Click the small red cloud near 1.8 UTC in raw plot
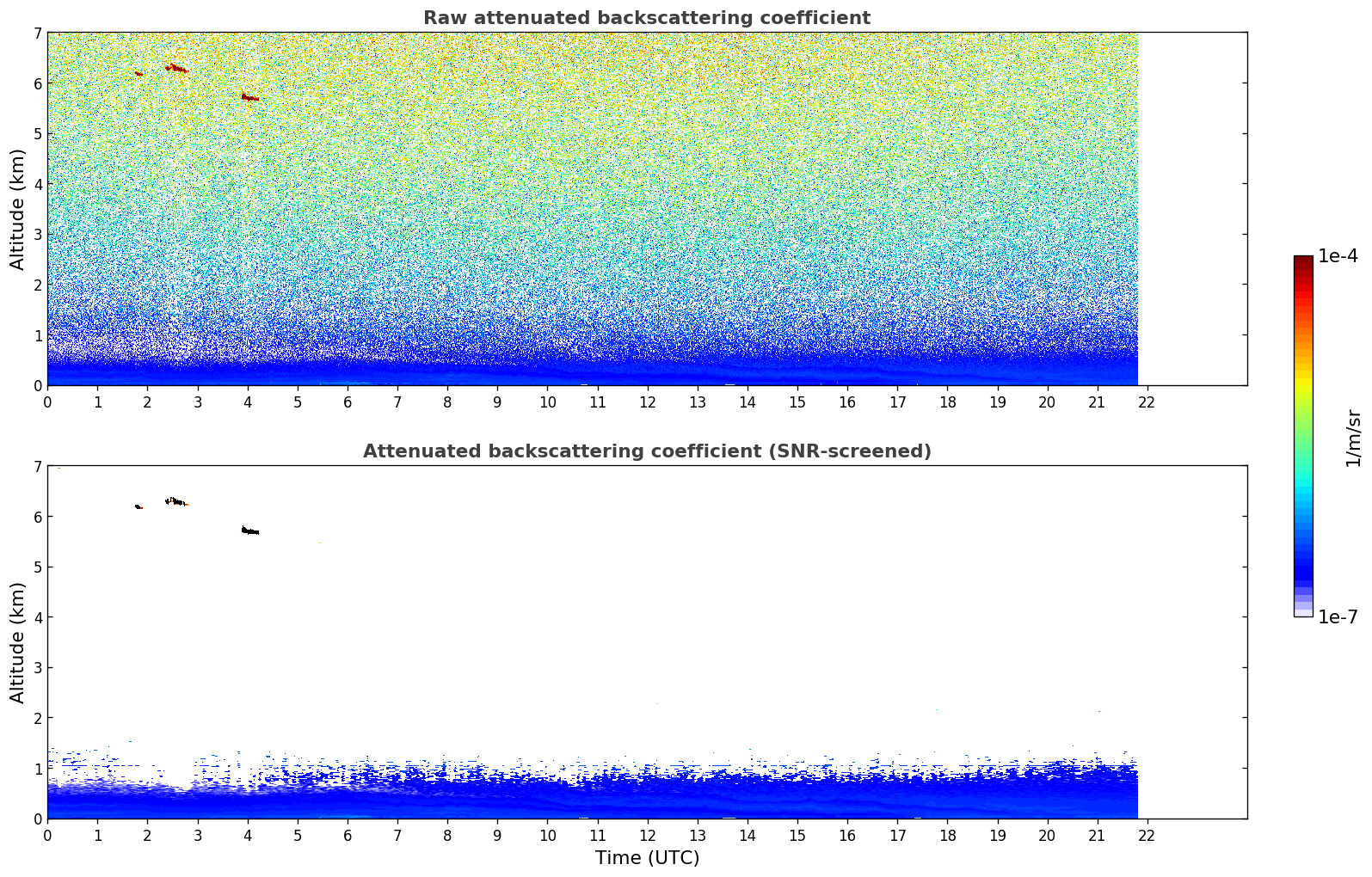The image size is (1372, 877). pyautogui.click(x=138, y=74)
